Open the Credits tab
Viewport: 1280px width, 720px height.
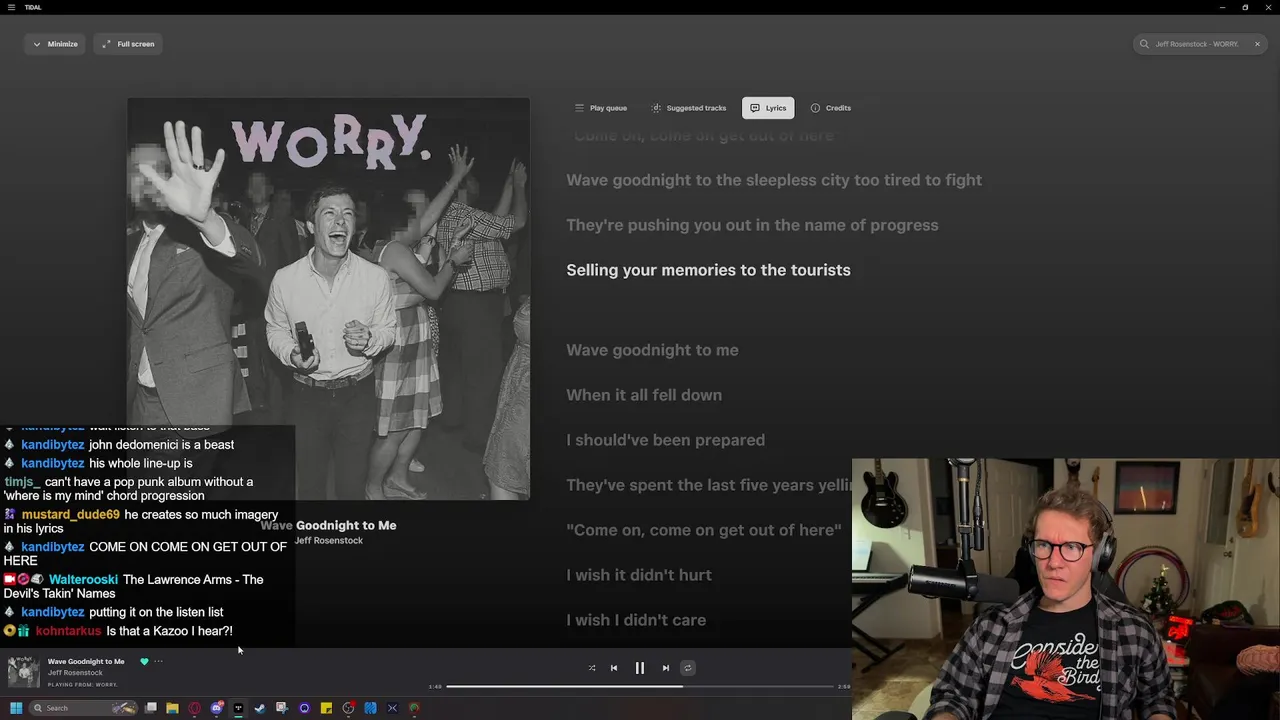(x=831, y=108)
